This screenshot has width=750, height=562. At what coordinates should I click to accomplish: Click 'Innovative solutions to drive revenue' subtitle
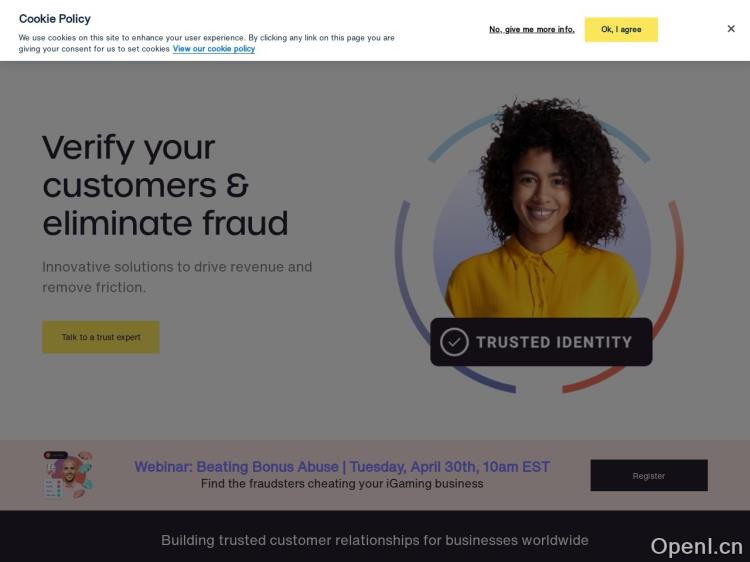coord(177,277)
